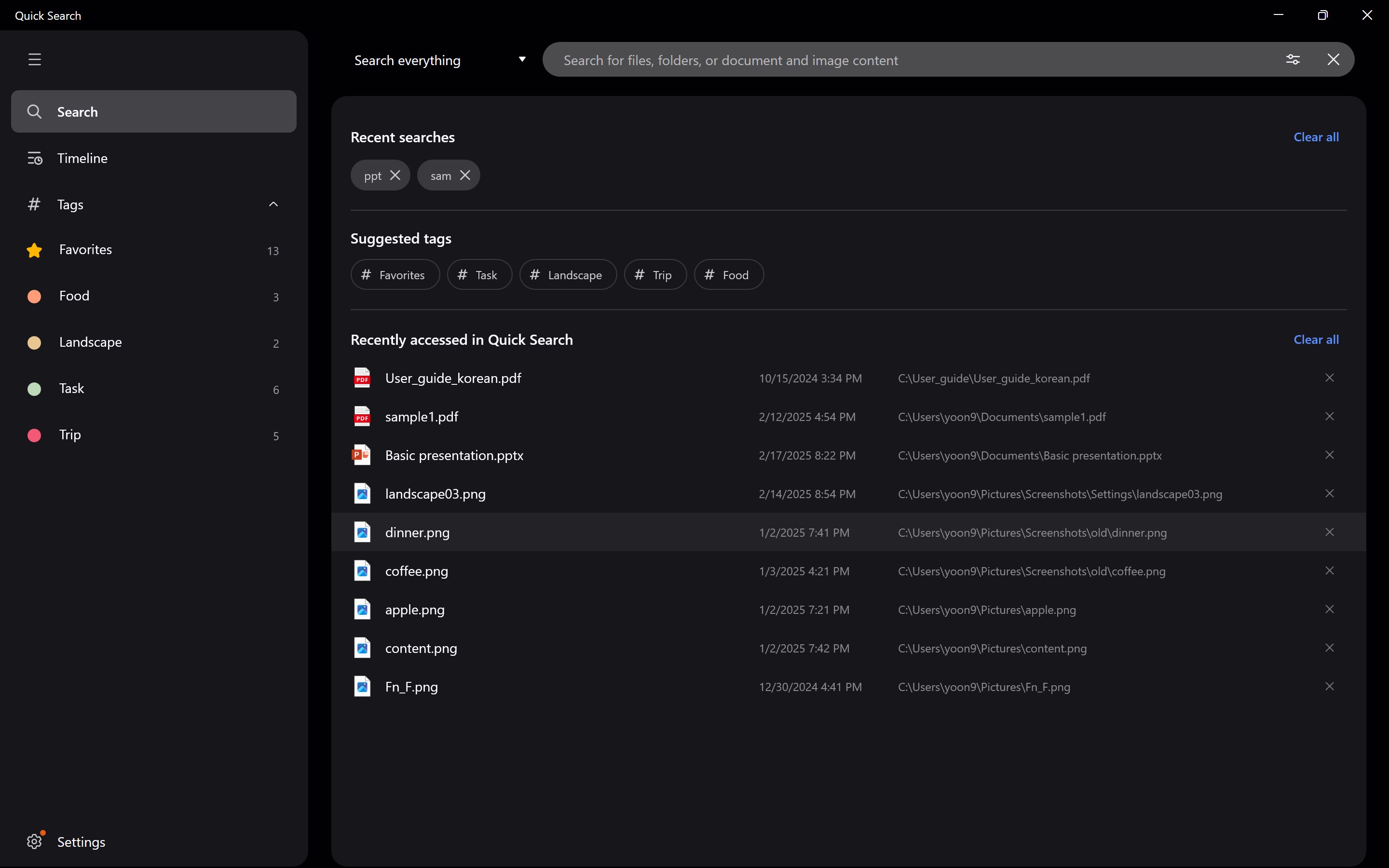Collapse the Tags section chevron
1389x868 pixels.
coord(273,204)
